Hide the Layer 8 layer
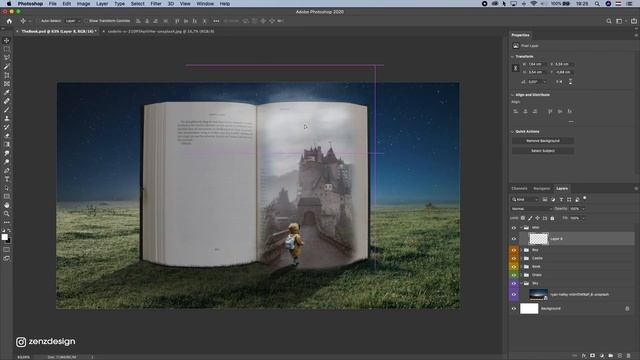640x360 pixels. click(514, 239)
